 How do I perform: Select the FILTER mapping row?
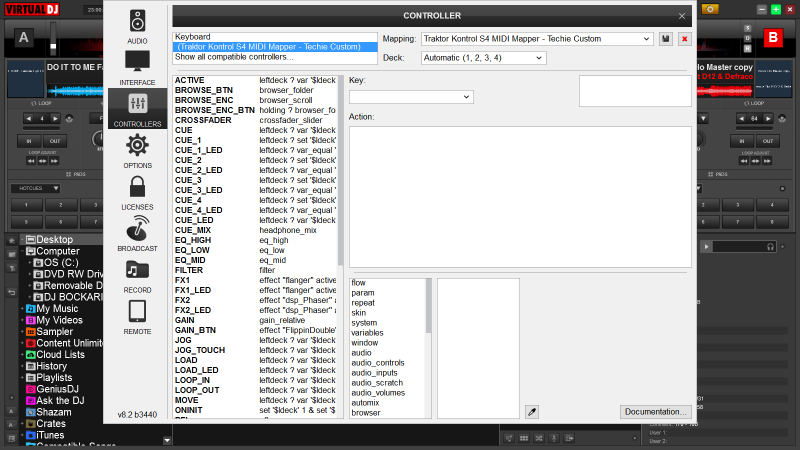[255, 270]
